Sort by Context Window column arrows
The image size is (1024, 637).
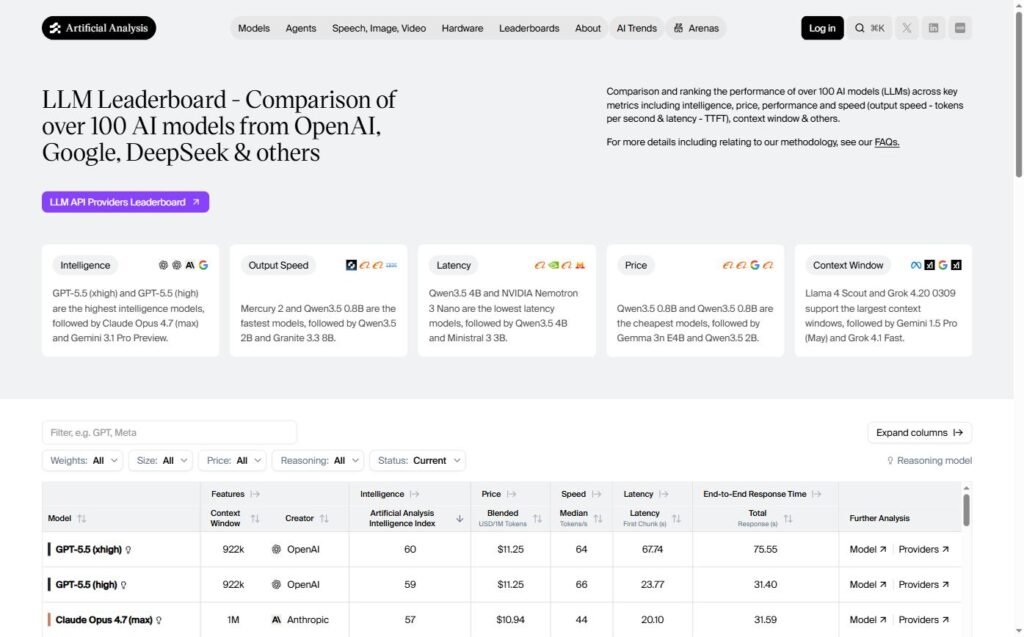coord(255,518)
